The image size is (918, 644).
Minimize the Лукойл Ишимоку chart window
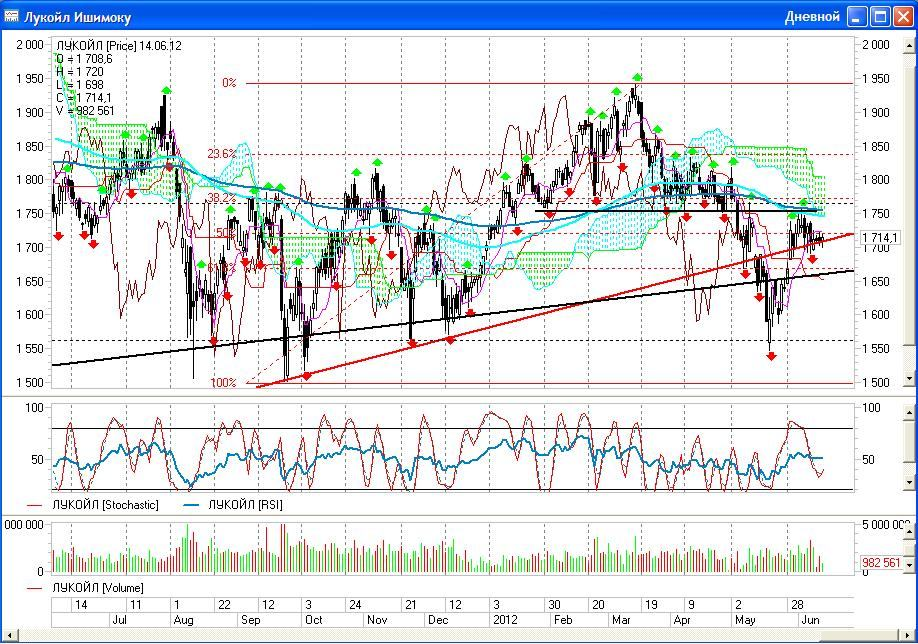tap(857, 16)
